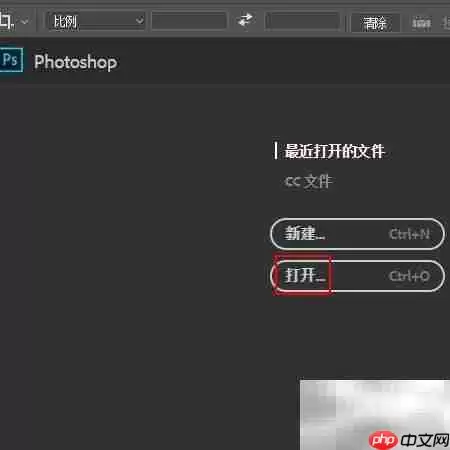
Task: Open the 比例 ratio dropdown
Action: 96,22
